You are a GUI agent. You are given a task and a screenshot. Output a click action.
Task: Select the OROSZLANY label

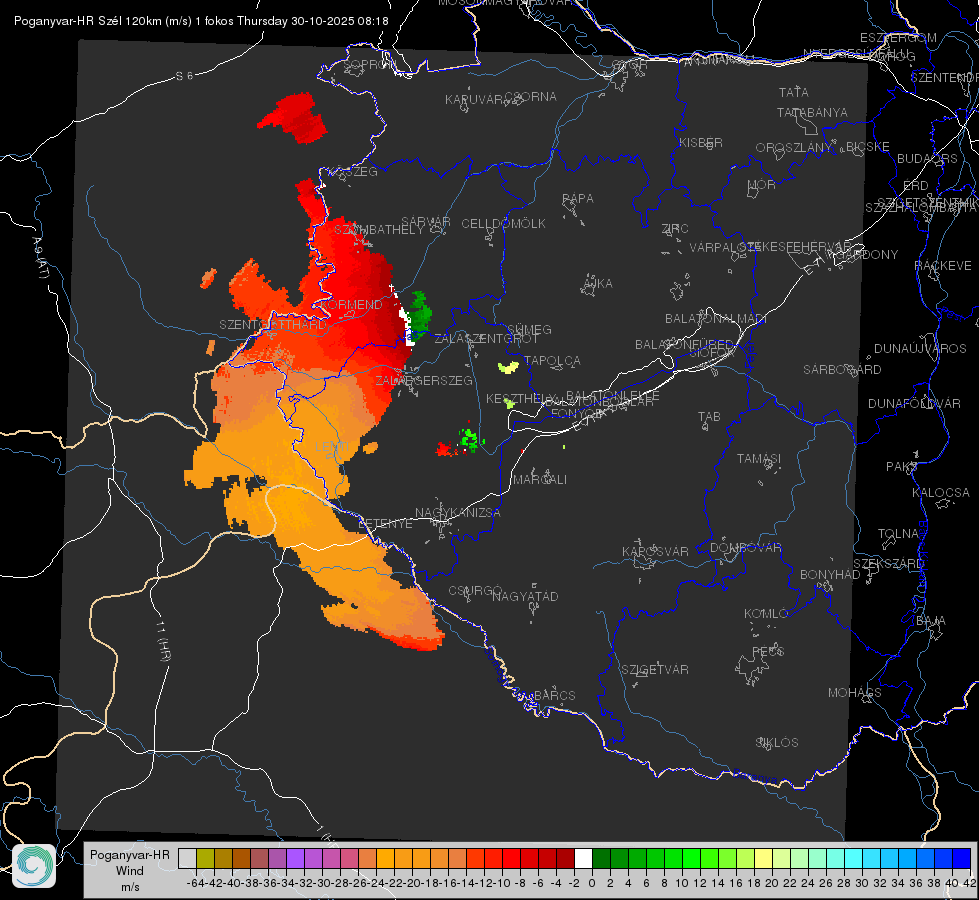(x=794, y=148)
